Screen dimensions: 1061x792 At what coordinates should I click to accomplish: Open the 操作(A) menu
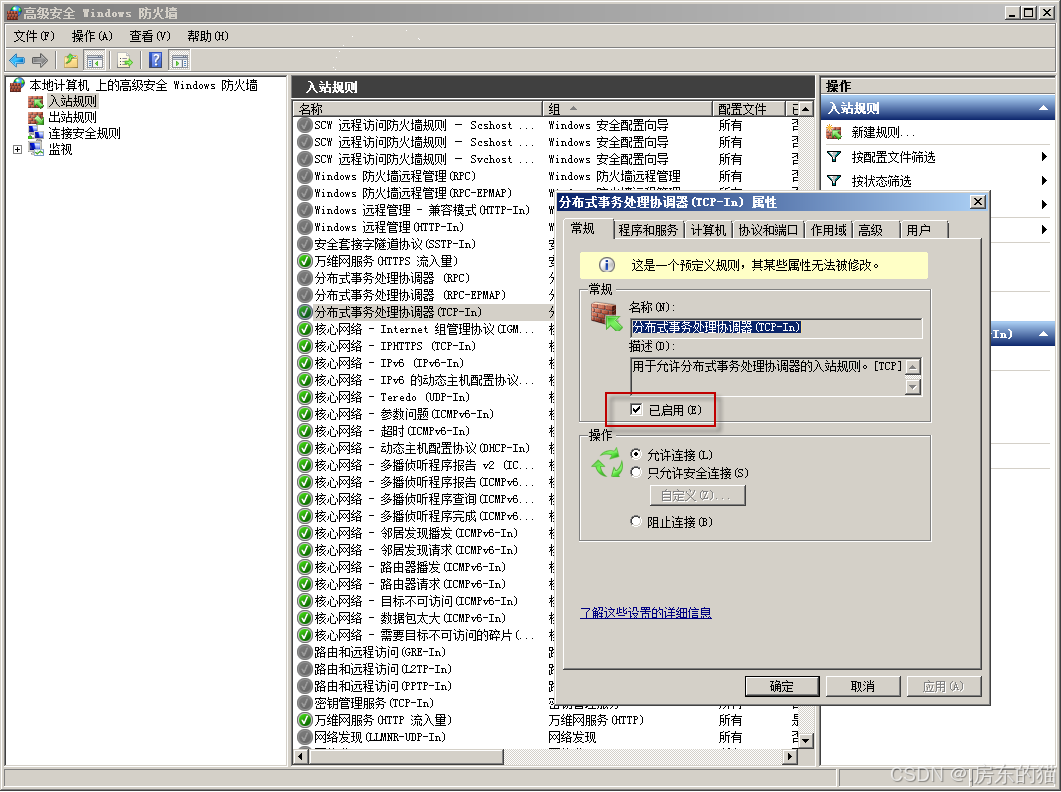pos(92,36)
